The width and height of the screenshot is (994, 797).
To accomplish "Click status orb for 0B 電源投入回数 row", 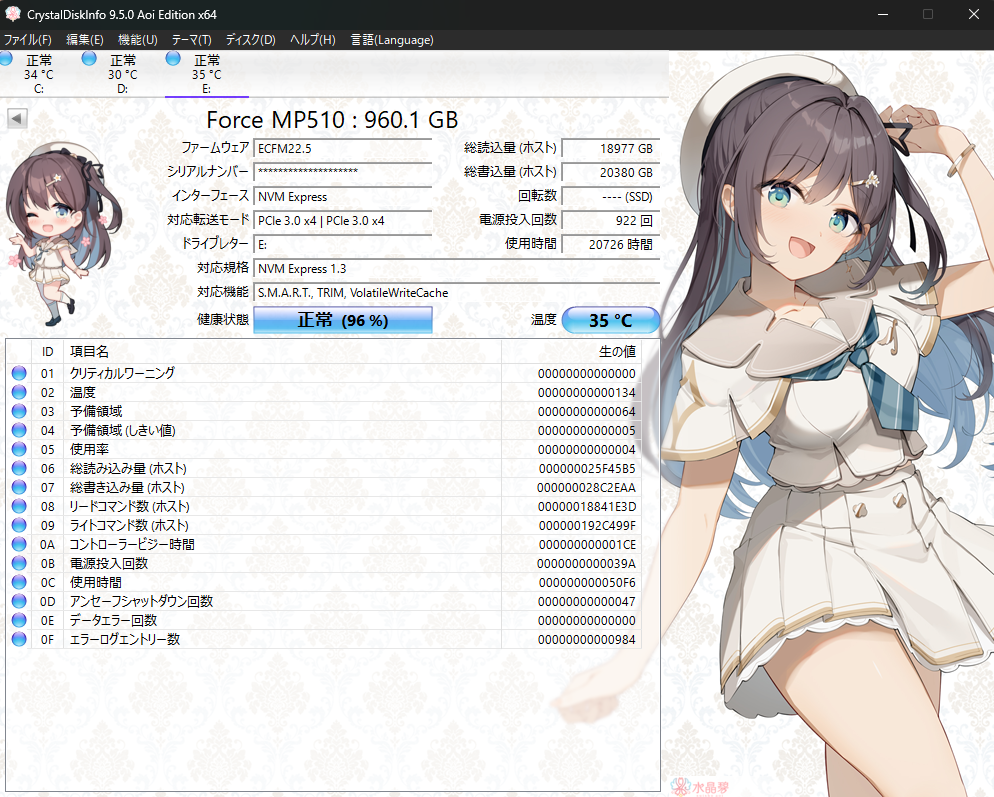I will [x=19, y=564].
